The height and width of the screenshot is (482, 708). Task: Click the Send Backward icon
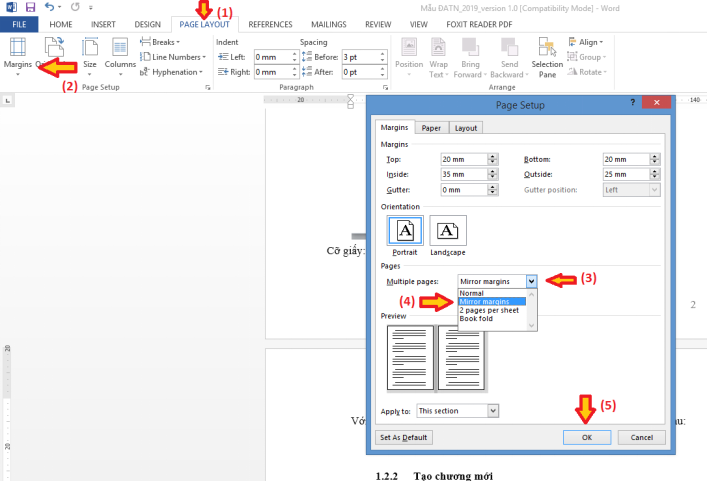[509, 56]
